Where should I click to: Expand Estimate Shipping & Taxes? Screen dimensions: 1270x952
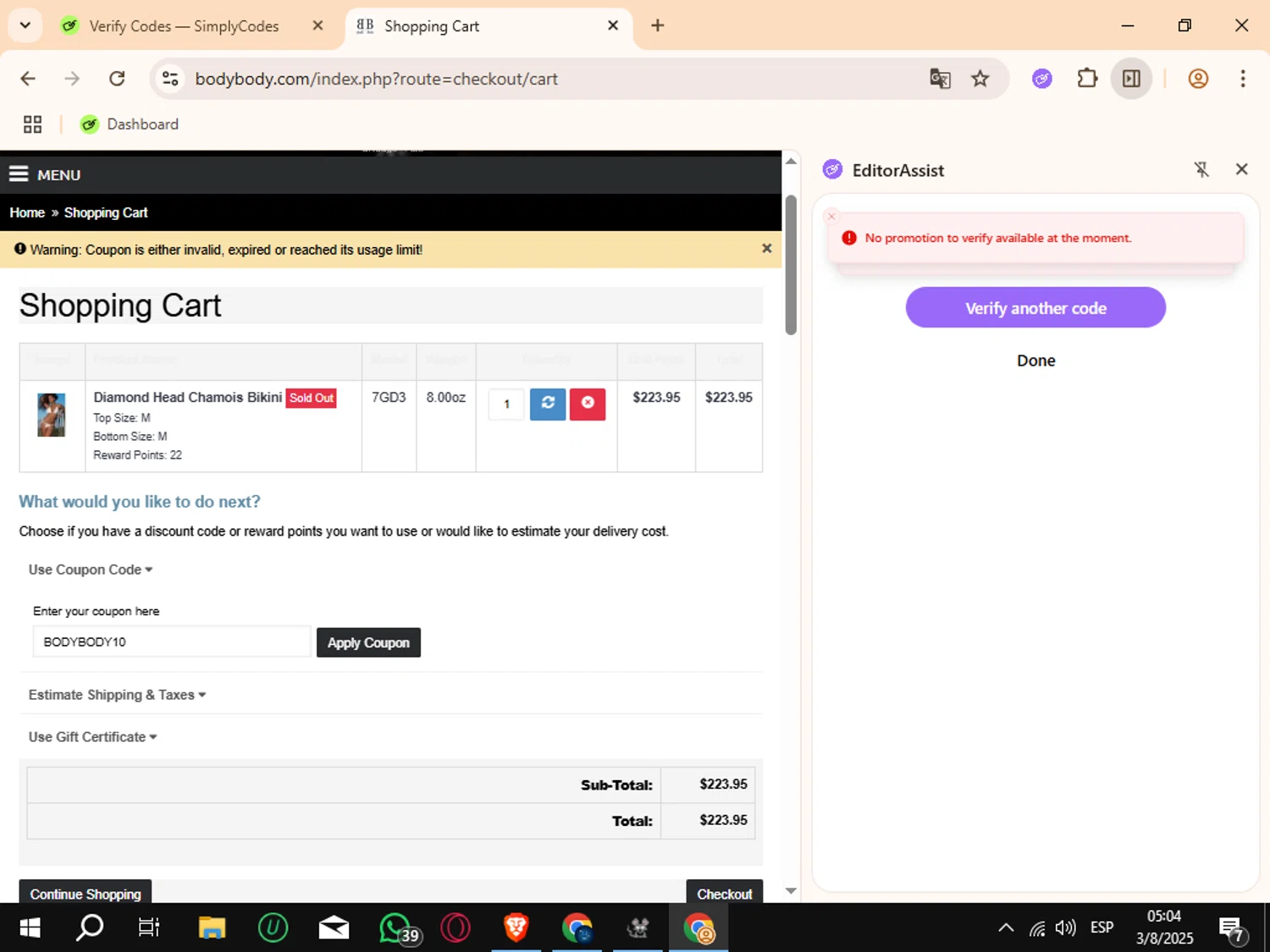coord(117,695)
